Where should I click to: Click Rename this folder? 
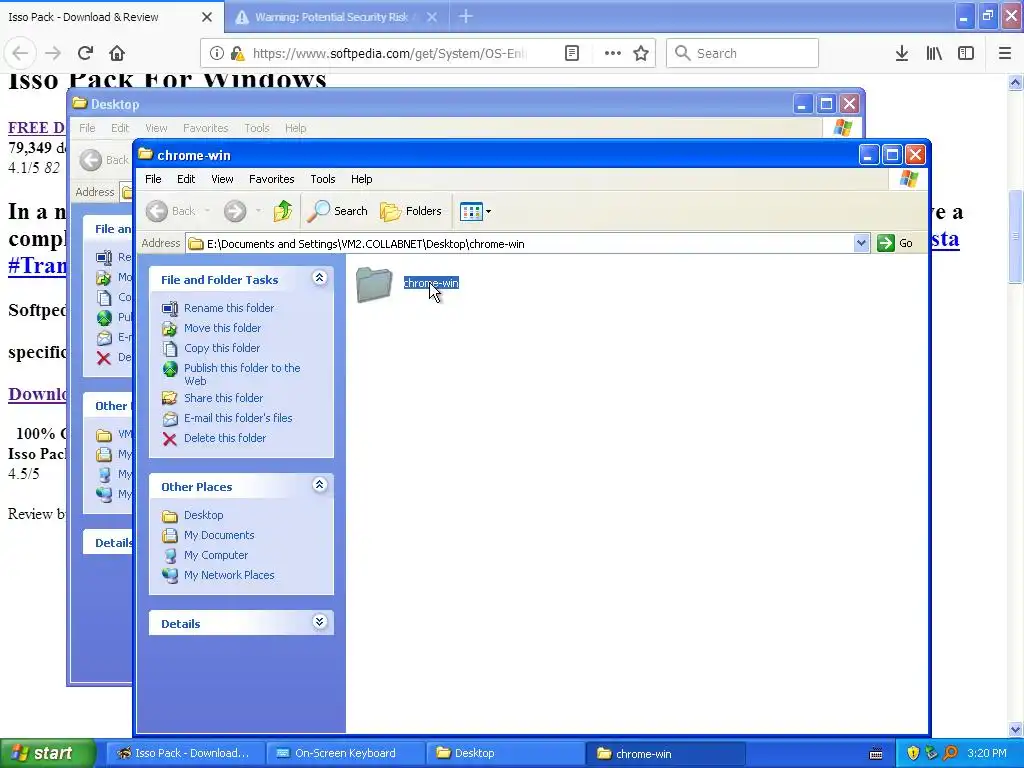pos(229,308)
